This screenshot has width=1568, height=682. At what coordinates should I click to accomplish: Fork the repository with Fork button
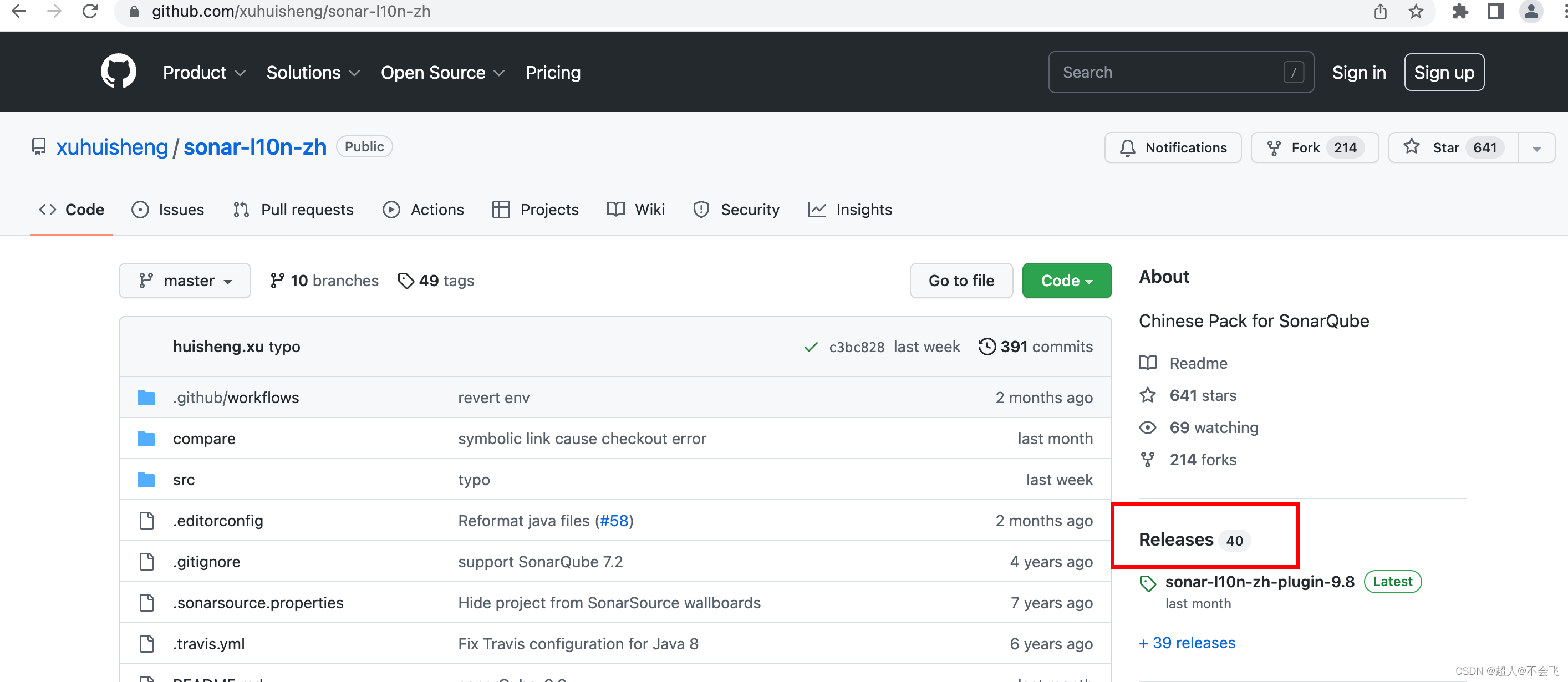pyautogui.click(x=1315, y=148)
